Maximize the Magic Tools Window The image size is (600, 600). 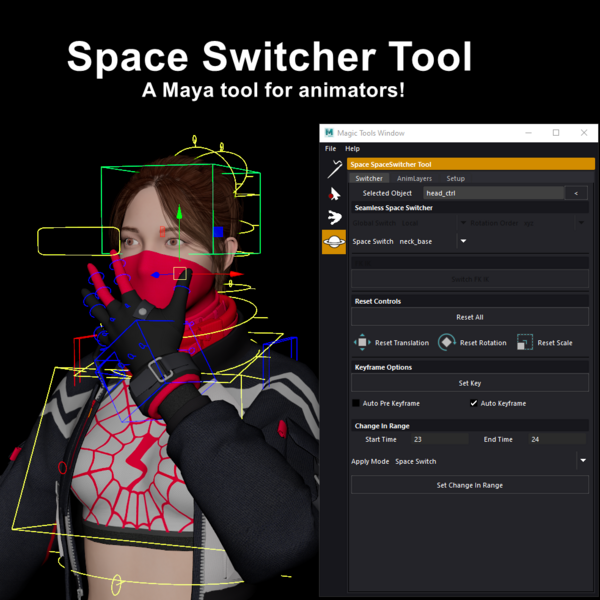(556, 133)
